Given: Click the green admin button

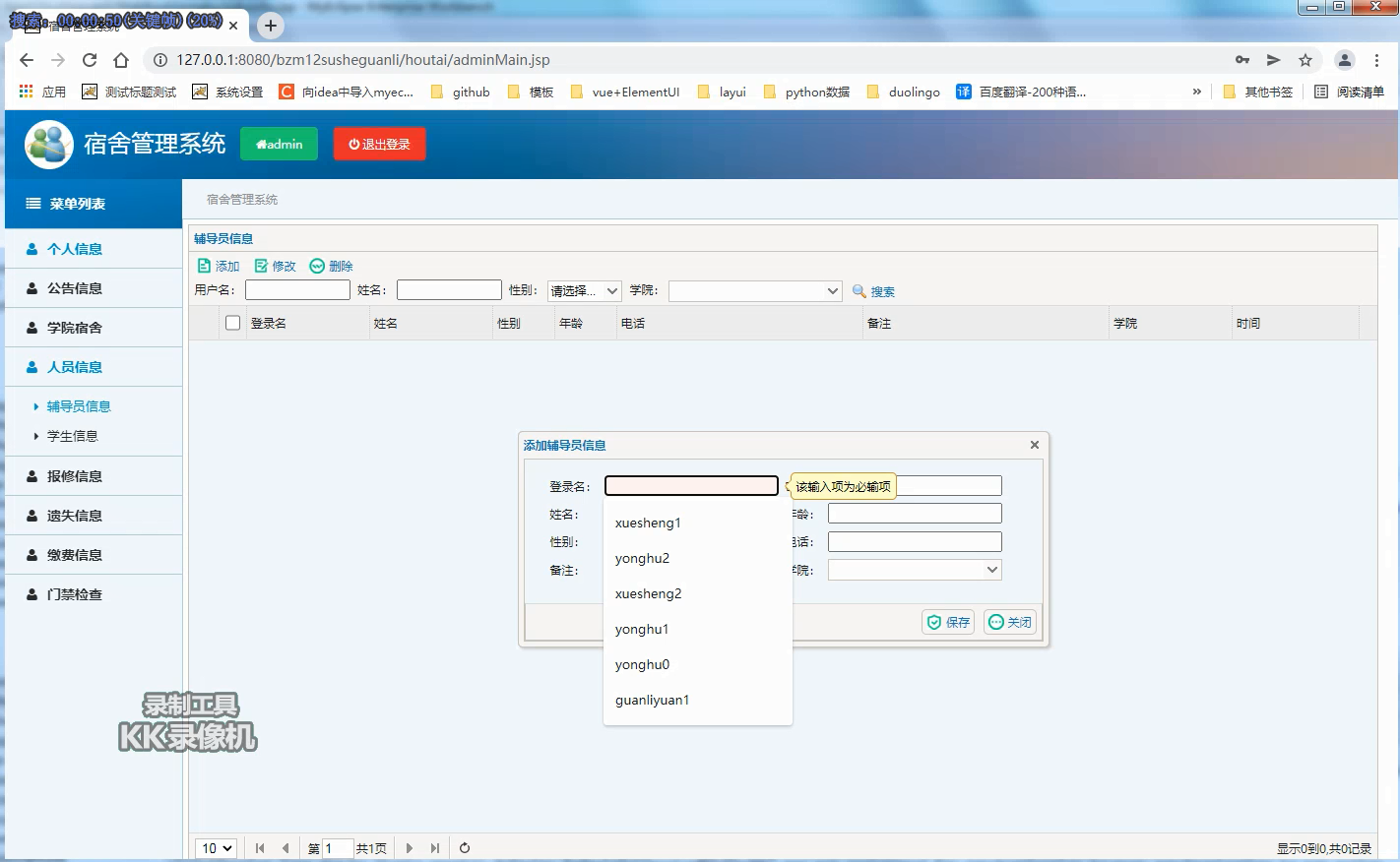Looking at the screenshot, I should pos(279,144).
